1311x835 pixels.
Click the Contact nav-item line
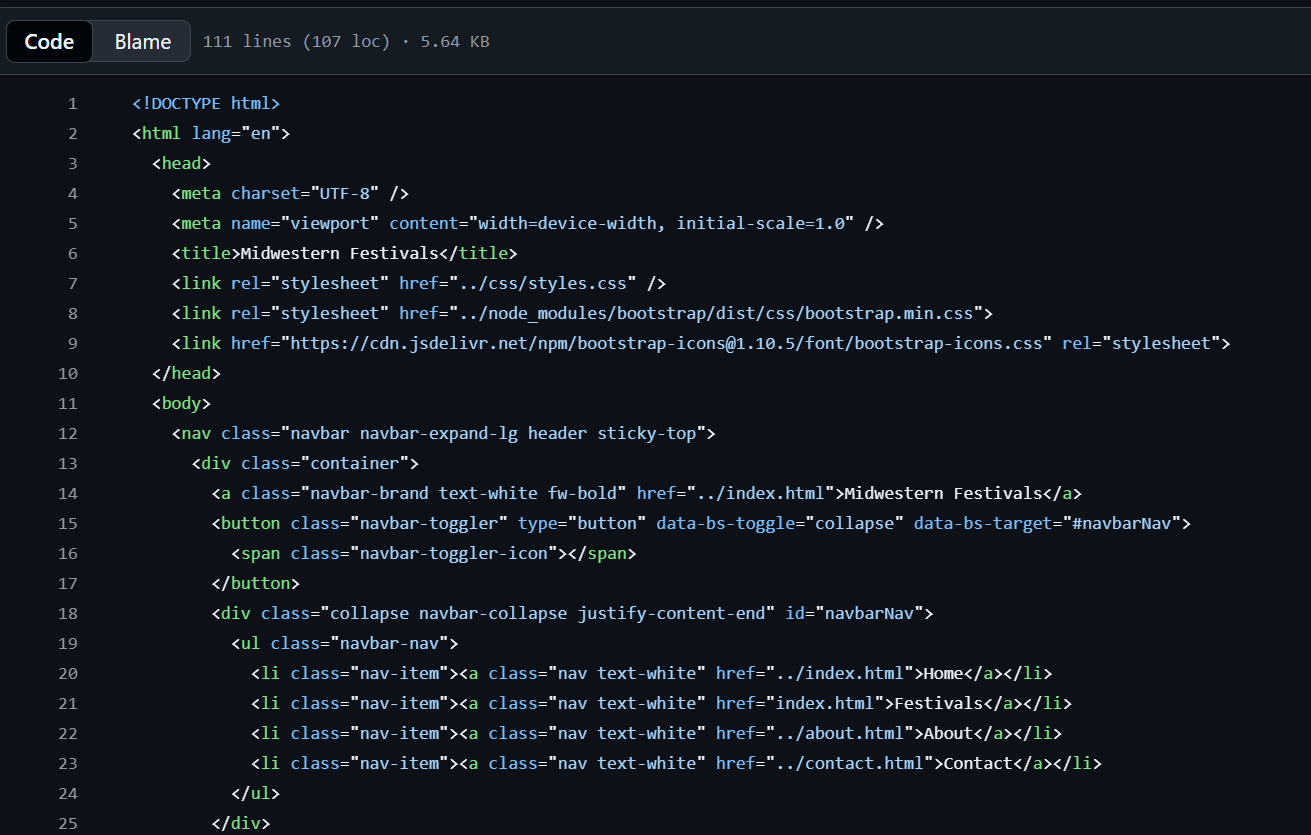(676, 763)
